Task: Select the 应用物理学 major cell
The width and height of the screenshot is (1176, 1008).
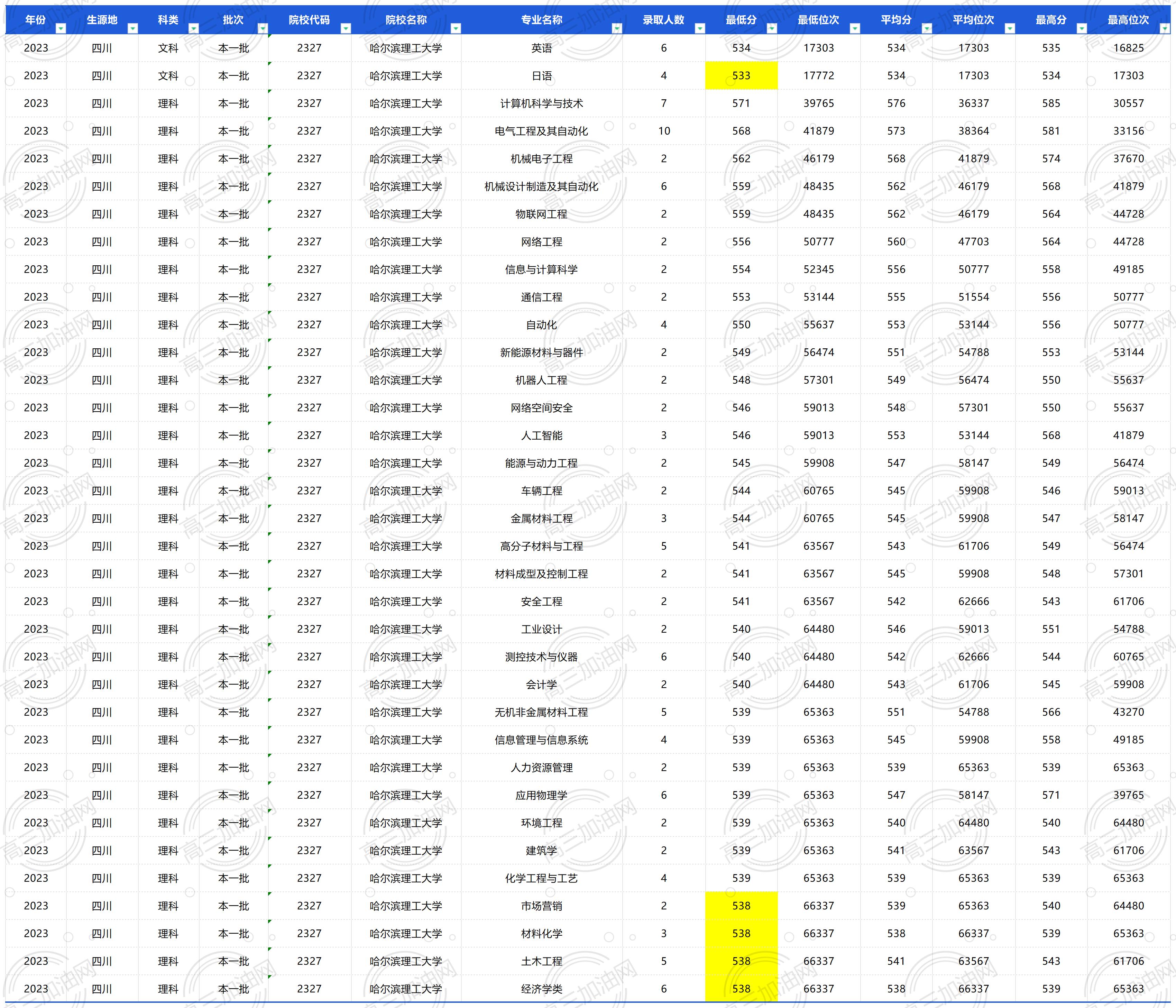Action: (542, 795)
